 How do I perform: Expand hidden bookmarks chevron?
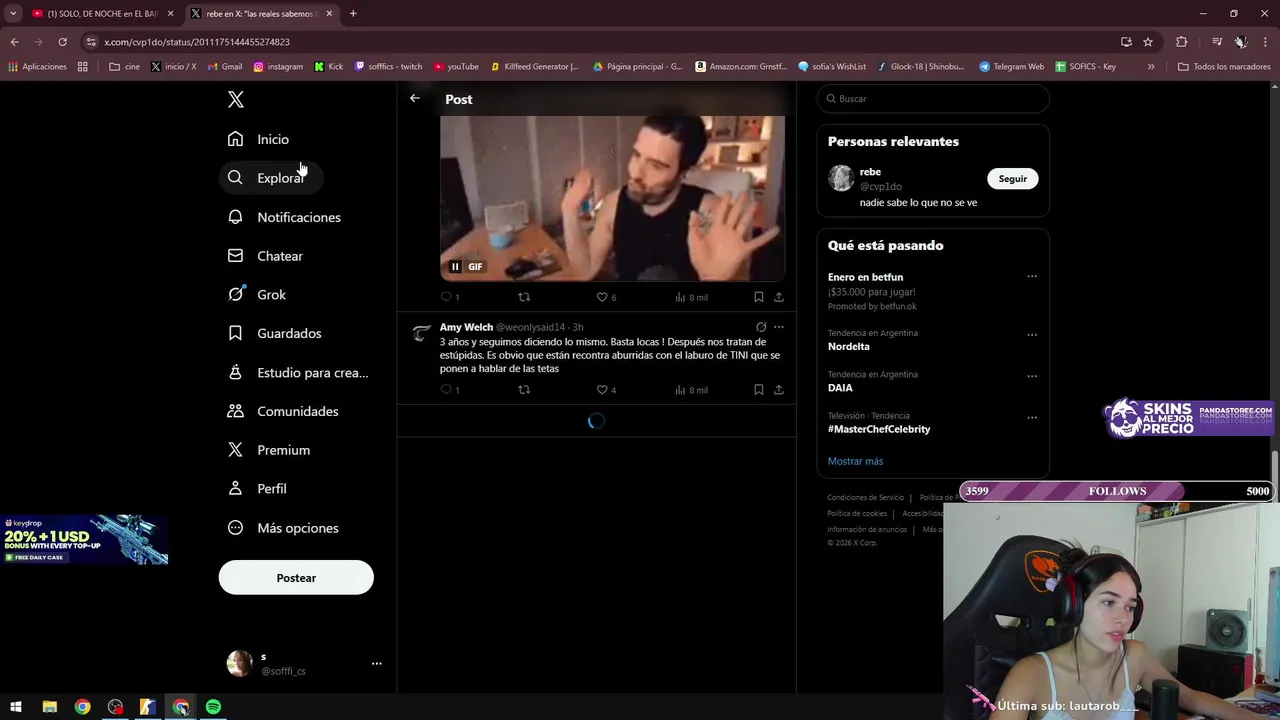[x=1151, y=67]
